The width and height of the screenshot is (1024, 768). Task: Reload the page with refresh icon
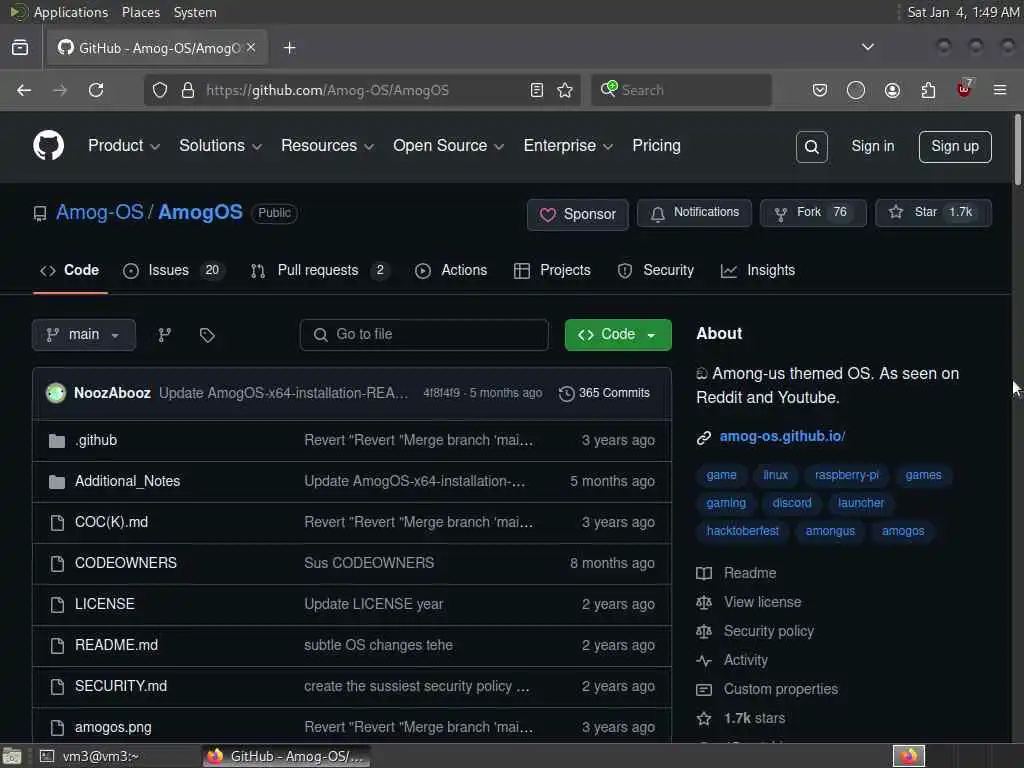[96, 90]
